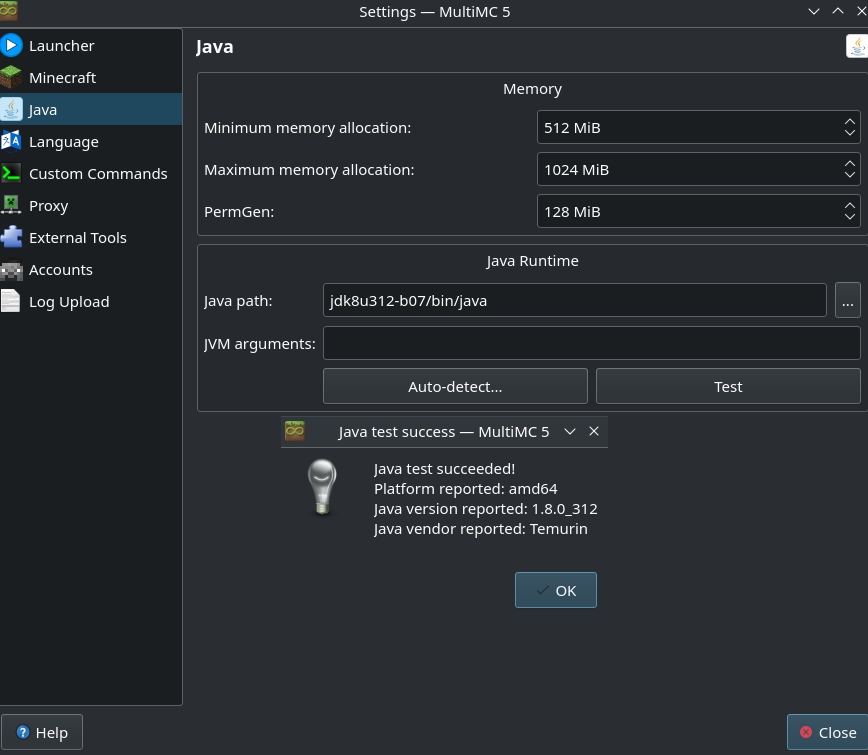This screenshot has width=868, height=755.
Task: Open Minecraft settings via the grass block icon
Action: [12, 77]
